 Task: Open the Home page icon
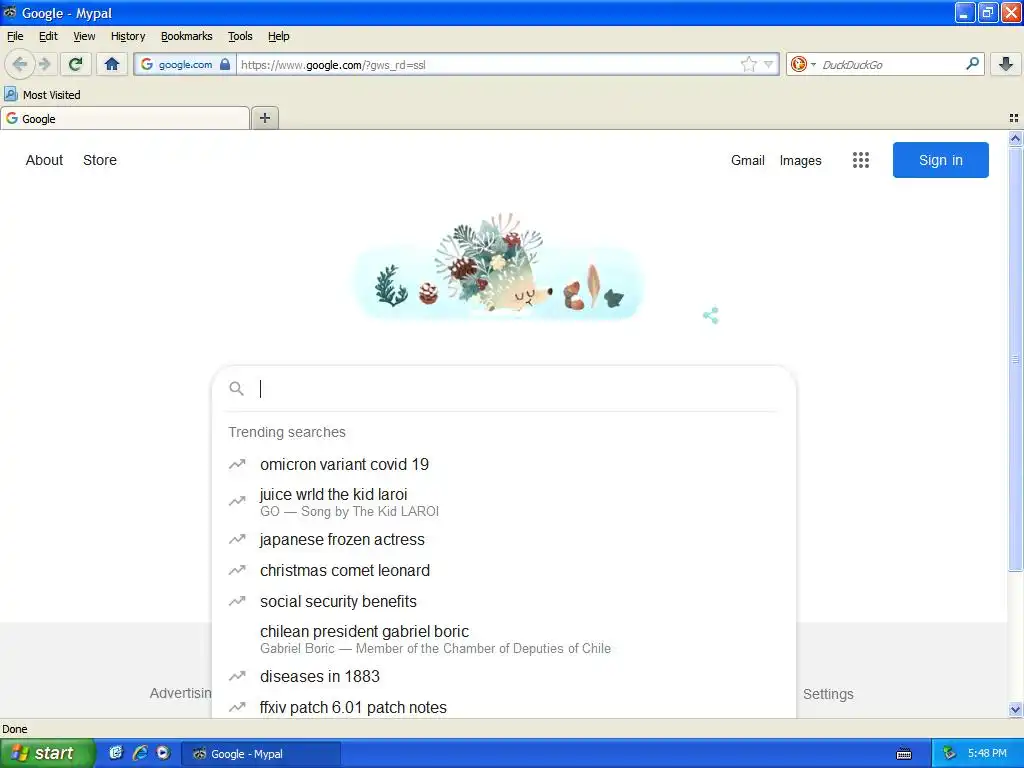(x=112, y=64)
